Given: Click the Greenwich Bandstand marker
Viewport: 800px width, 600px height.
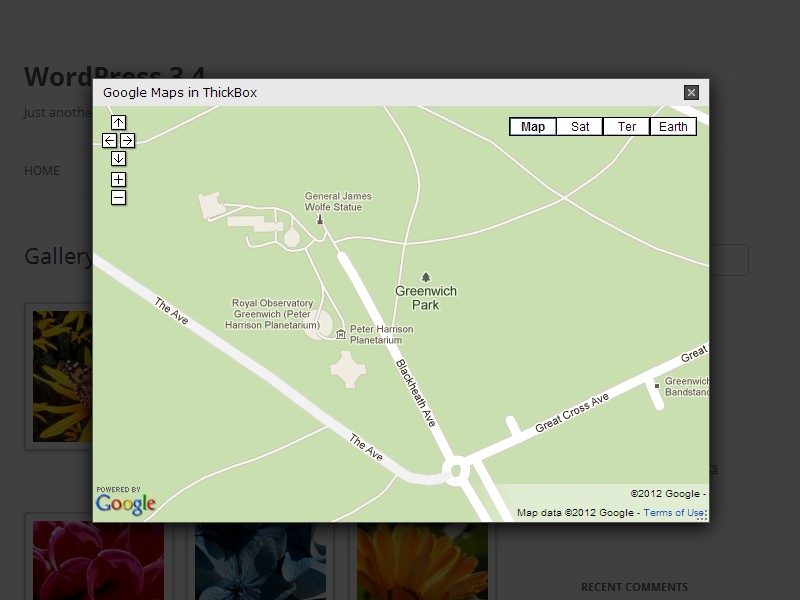Looking at the screenshot, I should click(657, 386).
